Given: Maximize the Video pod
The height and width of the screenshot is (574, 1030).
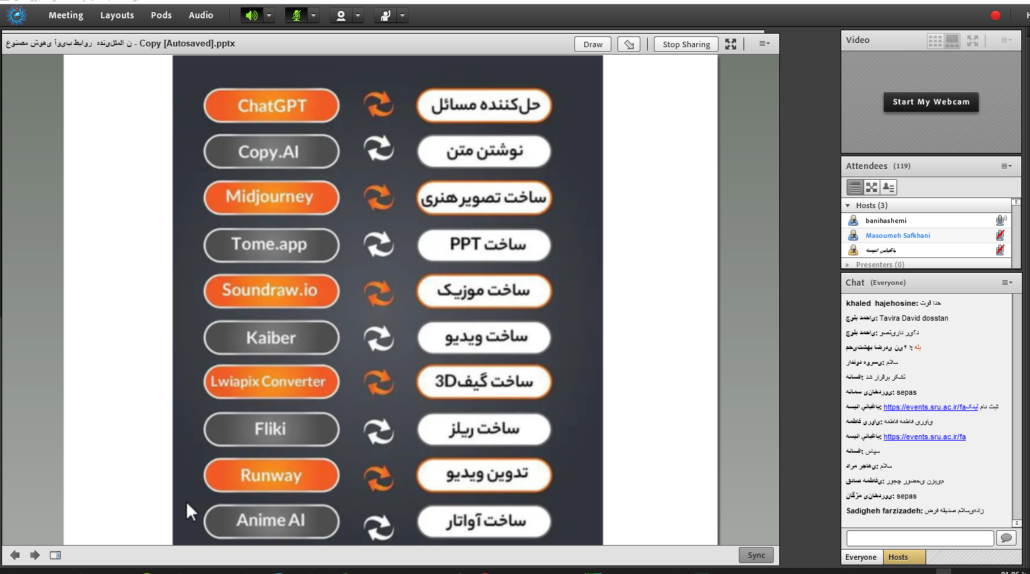Looking at the screenshot, I should pos(973,41).
